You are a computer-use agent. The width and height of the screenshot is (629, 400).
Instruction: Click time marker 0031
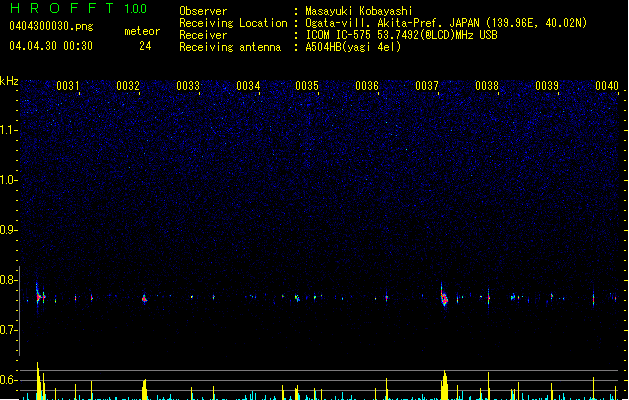68,85
